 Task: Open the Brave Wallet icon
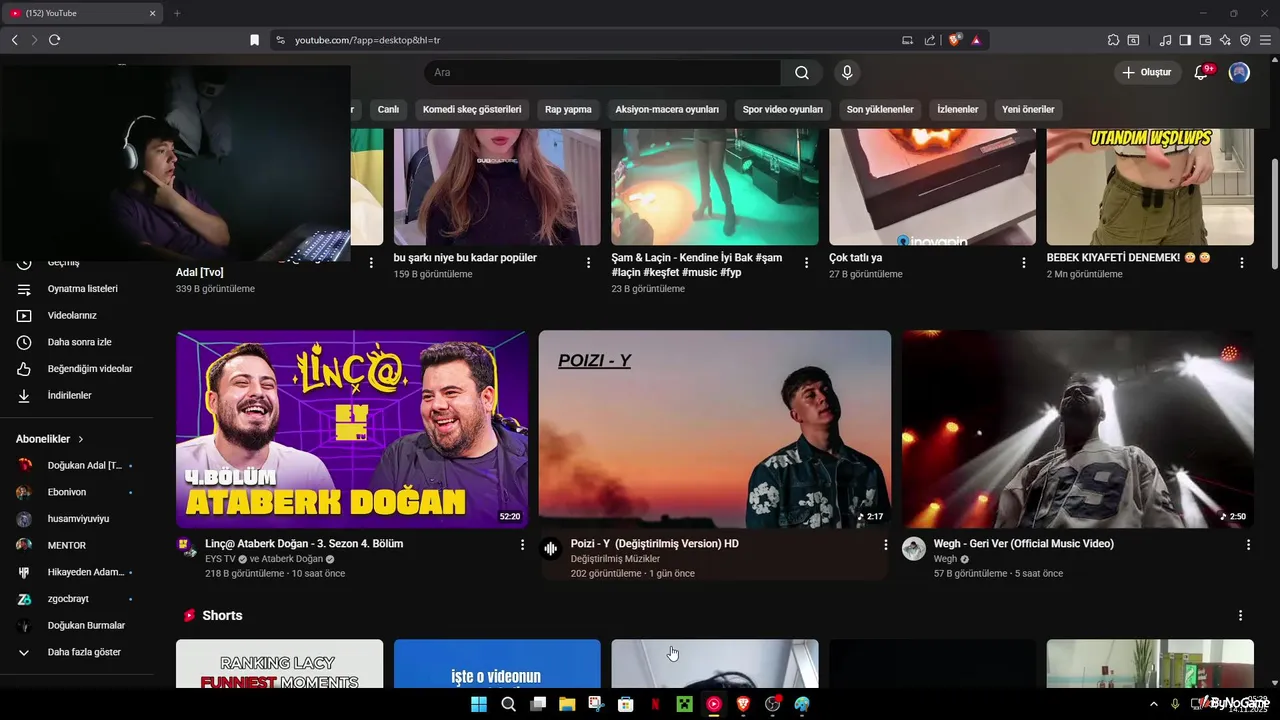[x=1205, y=40]
